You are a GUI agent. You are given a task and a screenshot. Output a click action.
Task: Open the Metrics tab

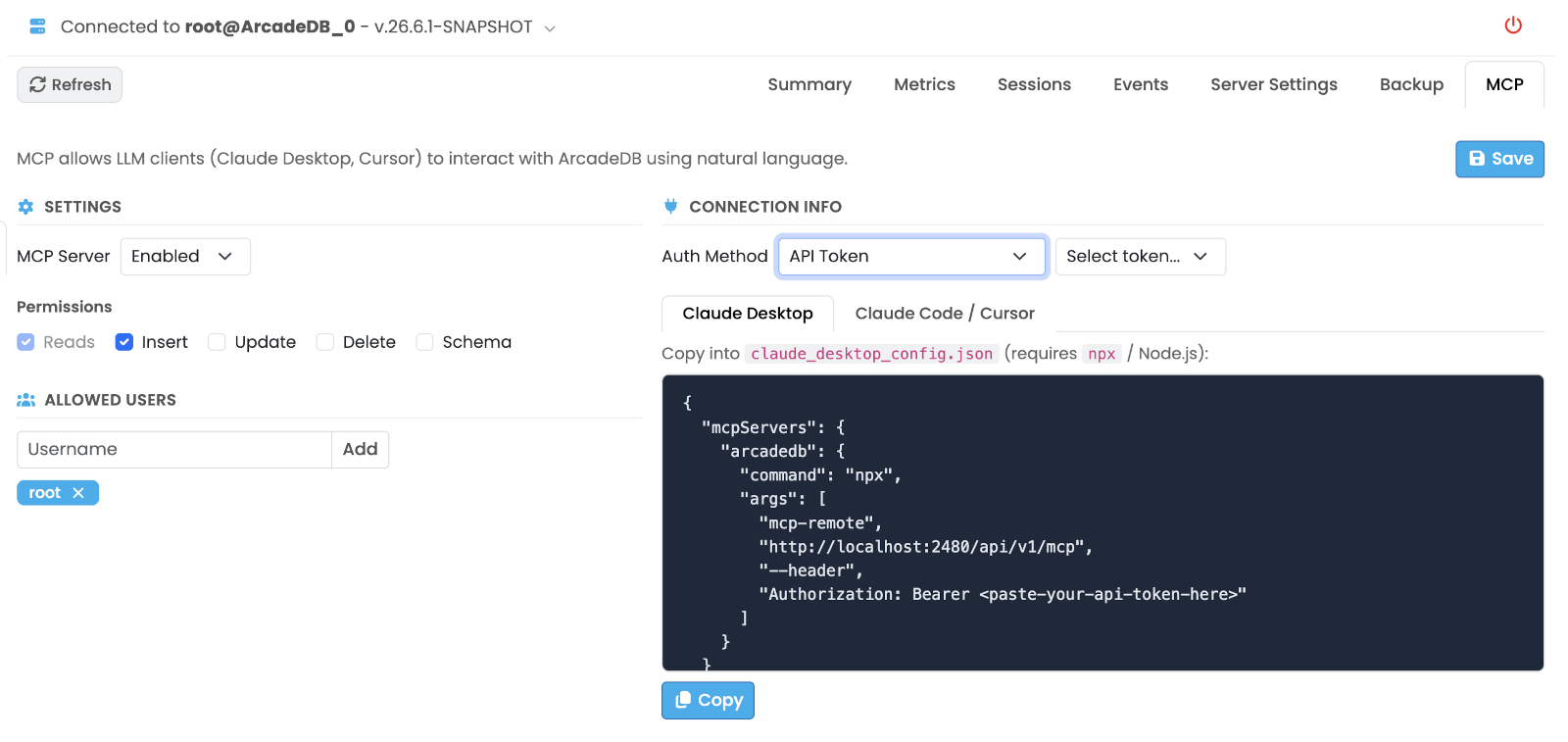924,84
